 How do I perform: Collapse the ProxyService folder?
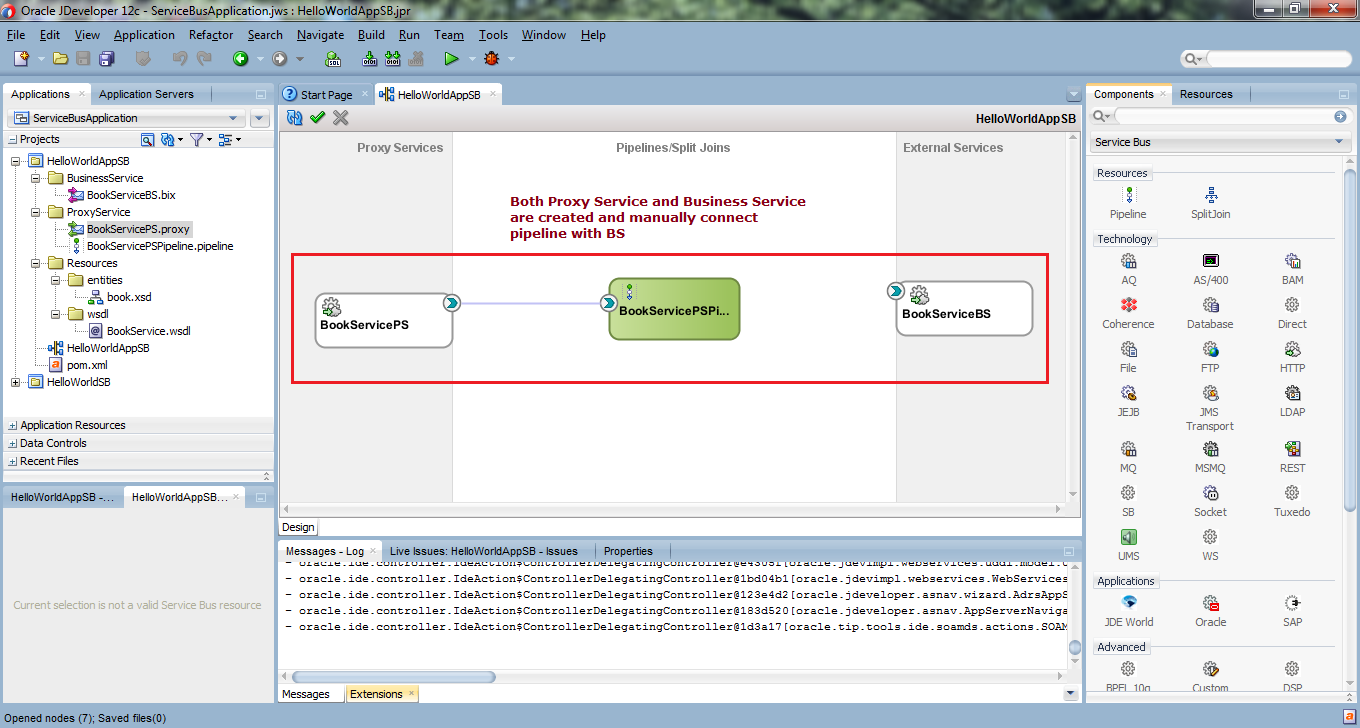coord(35,212)
